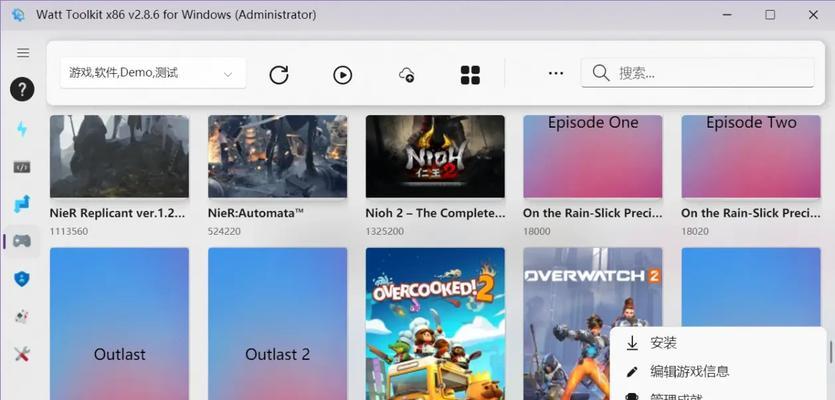
Task: Select the Episode One placeholder cover
Action: 593,157
